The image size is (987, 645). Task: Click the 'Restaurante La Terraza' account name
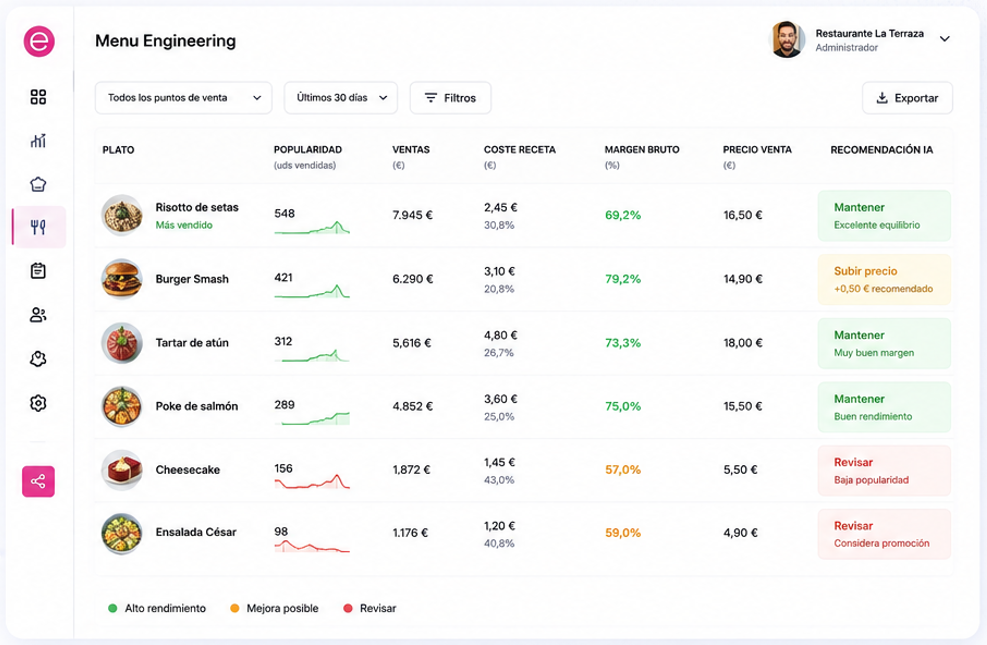pyautogui.click(x=869, y=33)
